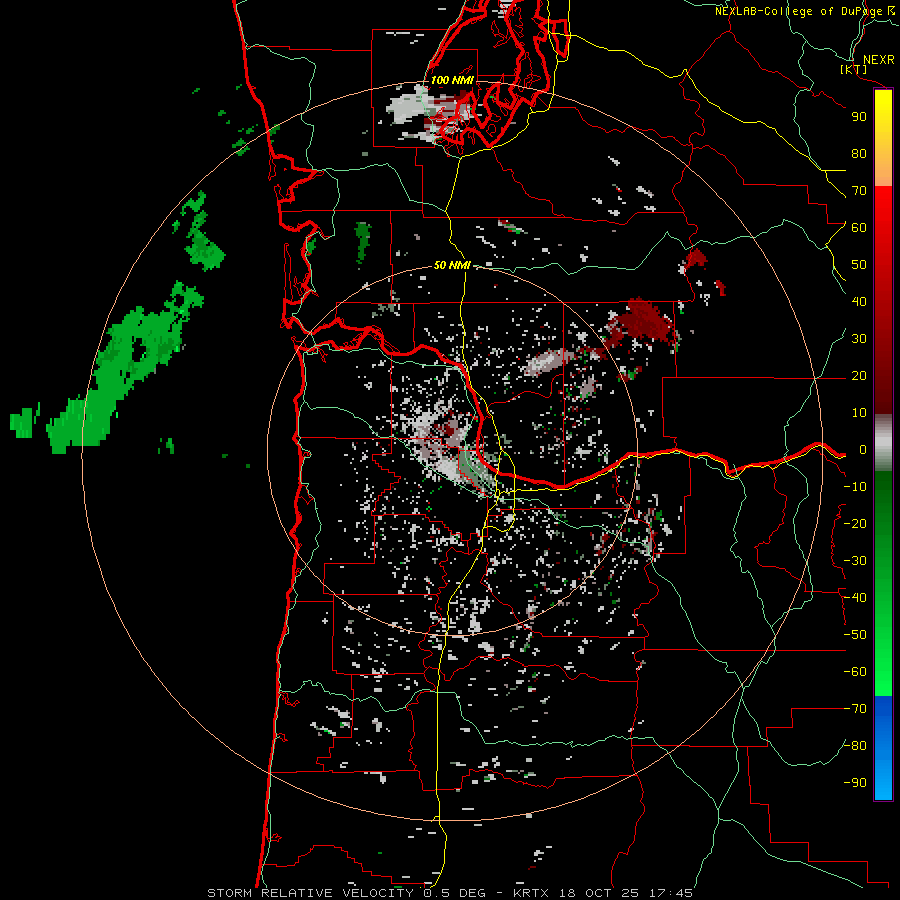Click the dark red echo northeast of radar
Screen dimensions: 900x900
[x=643, y=323]
